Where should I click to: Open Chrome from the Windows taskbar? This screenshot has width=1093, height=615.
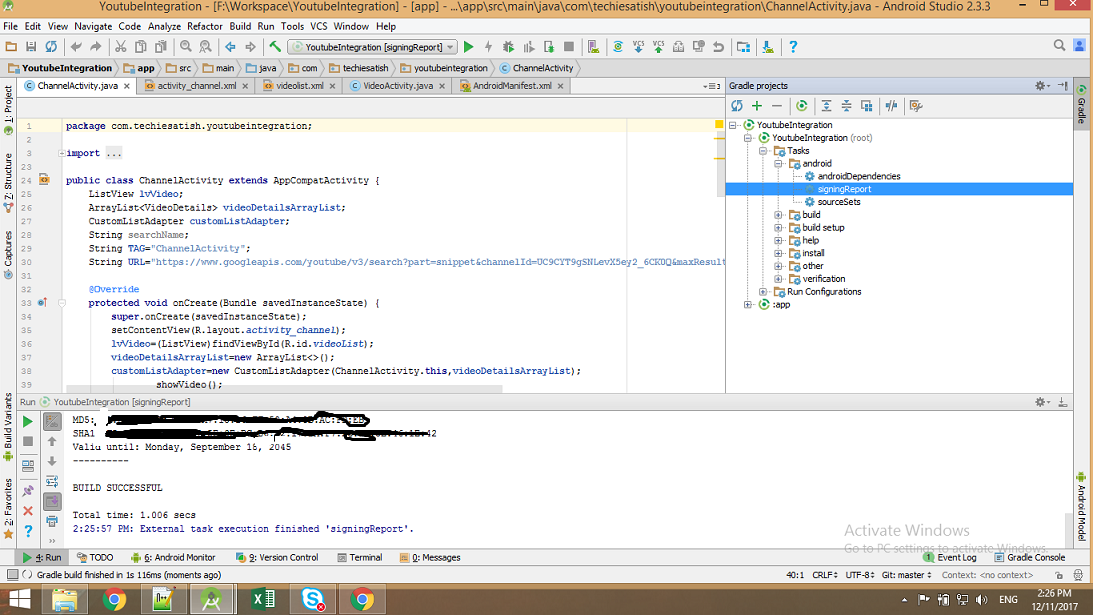pyautogui.click(x=114, y=599)
